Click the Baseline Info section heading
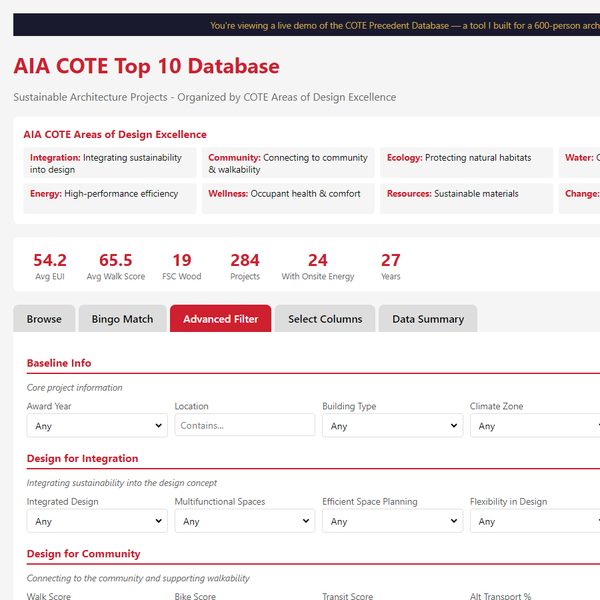This screenshot has width=600, height=600. [59, 363]
